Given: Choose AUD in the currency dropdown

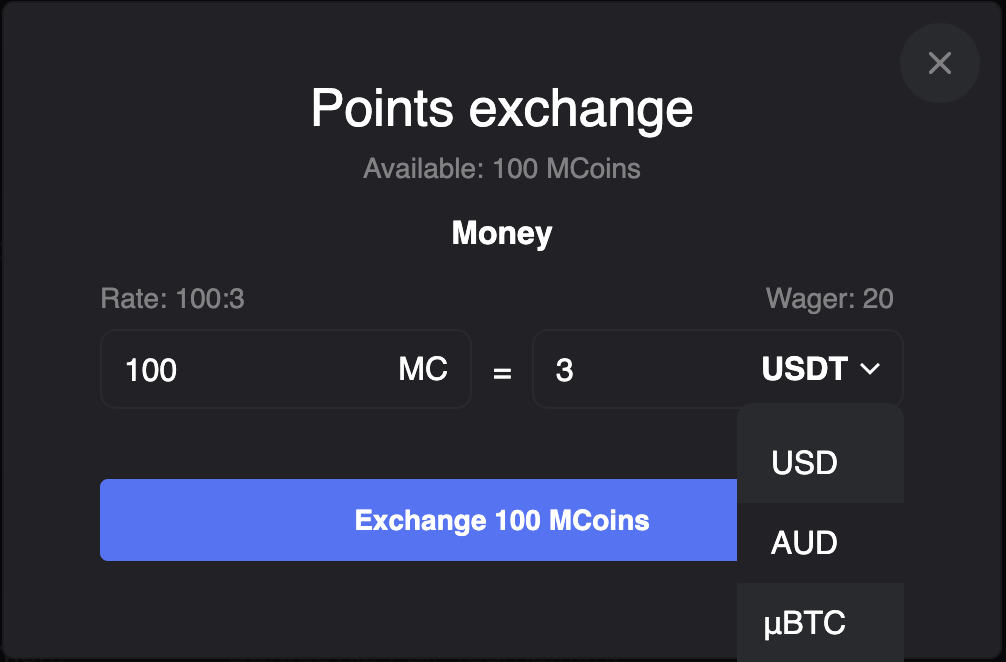Looking at the screenshot, I should [804, 543].
